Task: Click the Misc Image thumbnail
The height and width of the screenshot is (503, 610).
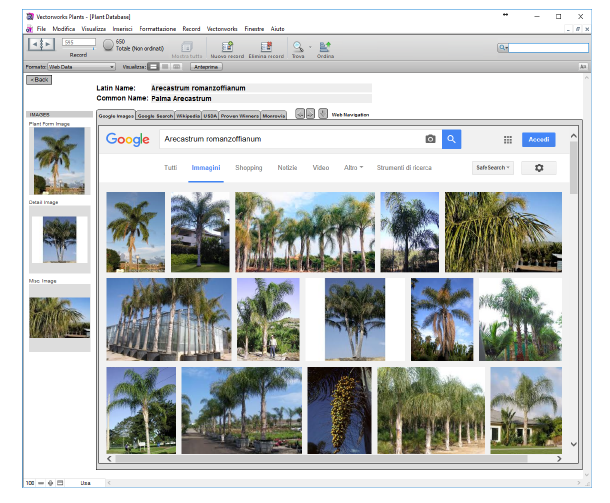Action: click(x=60, y=318)
